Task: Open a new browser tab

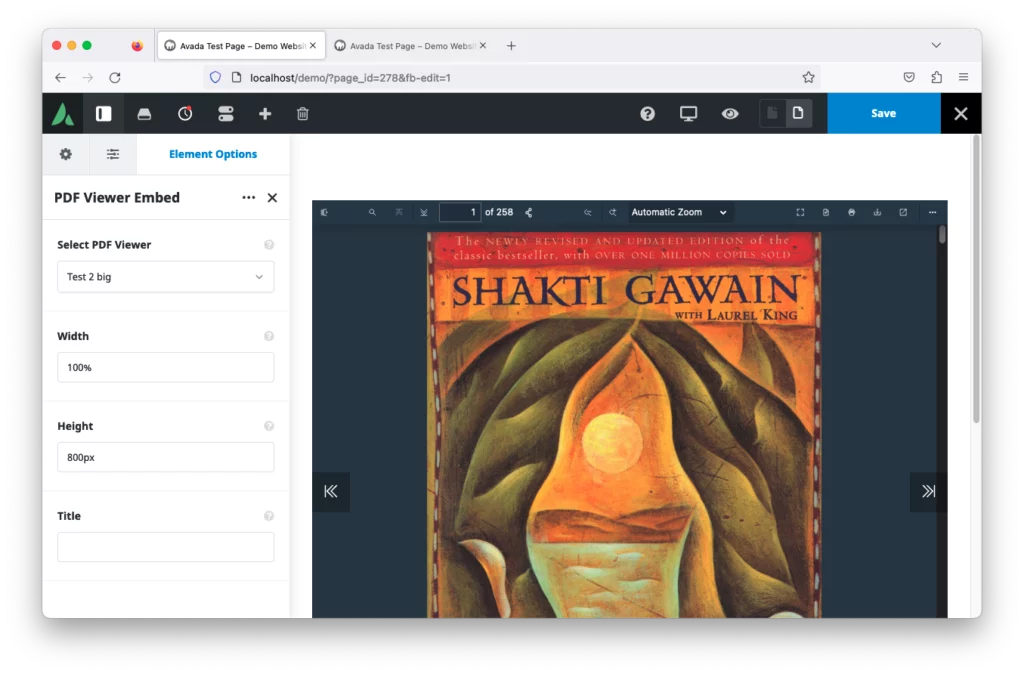Action: pyautogui.click(x=511, y=46)
